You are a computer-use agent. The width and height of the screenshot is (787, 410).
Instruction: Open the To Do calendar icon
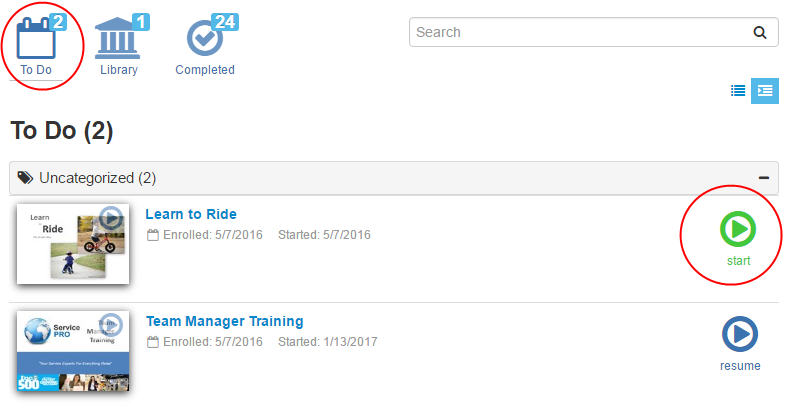[36, 38]
